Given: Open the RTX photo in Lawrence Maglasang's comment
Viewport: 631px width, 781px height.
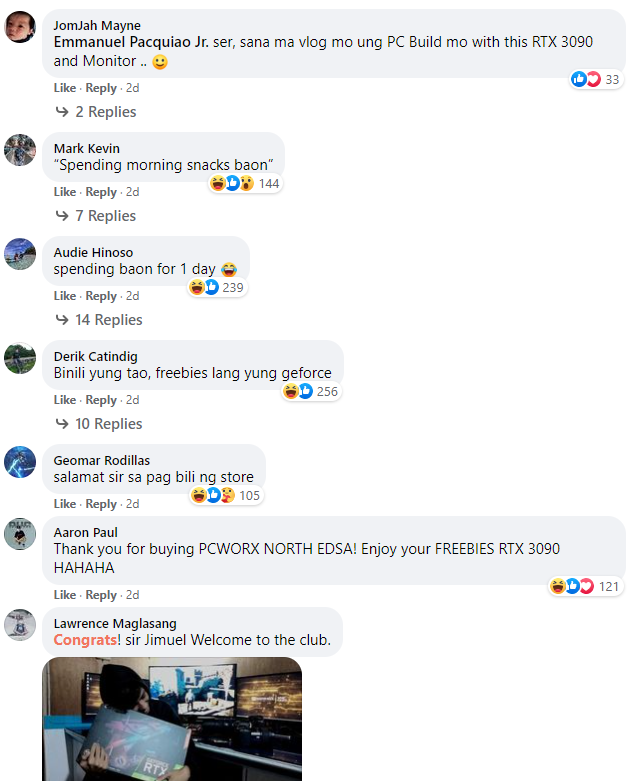Looking at the screenshot, I should coord(172,719).
